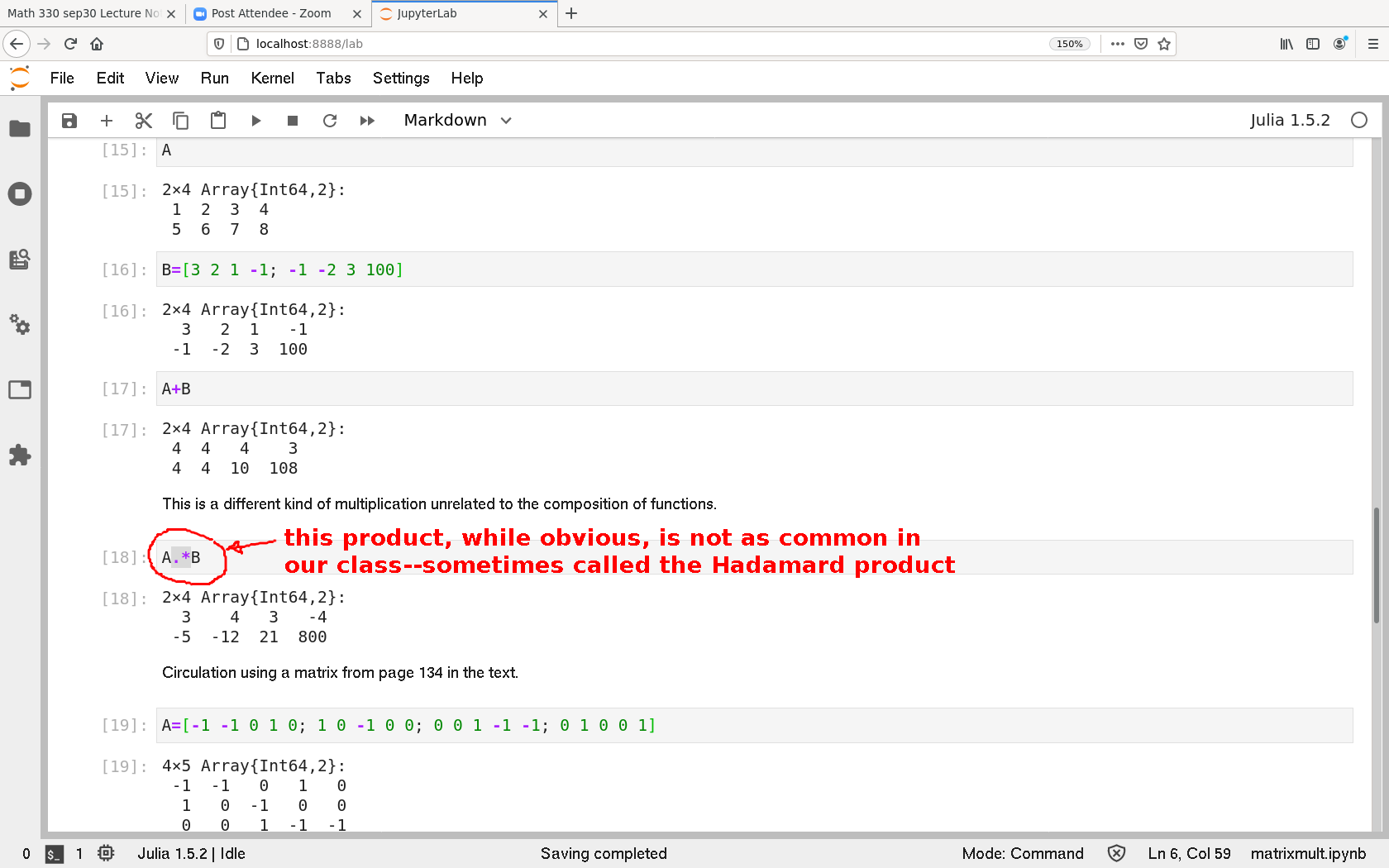This screenshot has width=1389, height=868.
Task: Switch to the Post Attendee - Zoom tab
Action: pyautogui.click(x=271, y=13)
